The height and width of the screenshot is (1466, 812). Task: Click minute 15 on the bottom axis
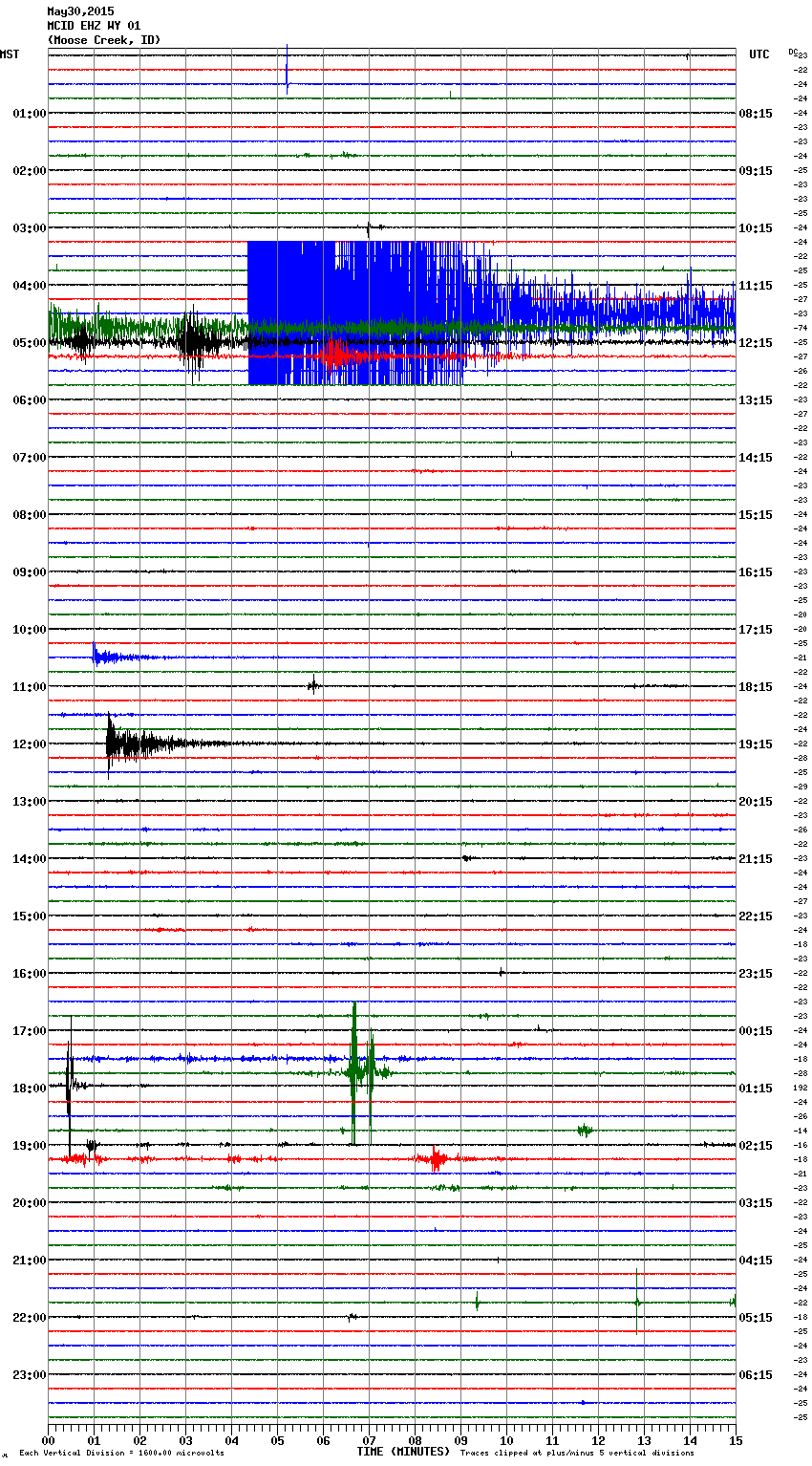point(735,1440)
